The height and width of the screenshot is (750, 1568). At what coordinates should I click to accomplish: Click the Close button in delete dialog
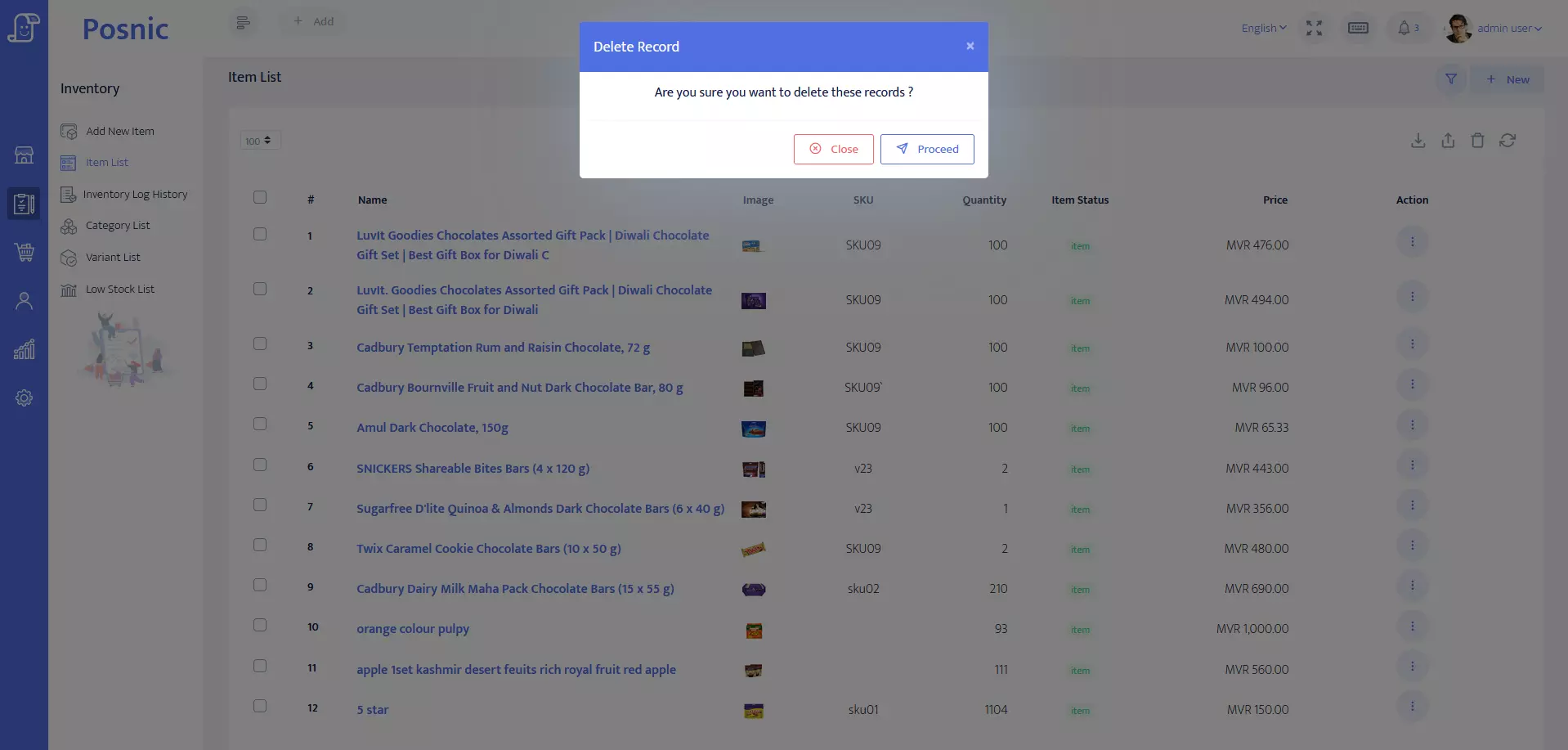pos(833,149)
